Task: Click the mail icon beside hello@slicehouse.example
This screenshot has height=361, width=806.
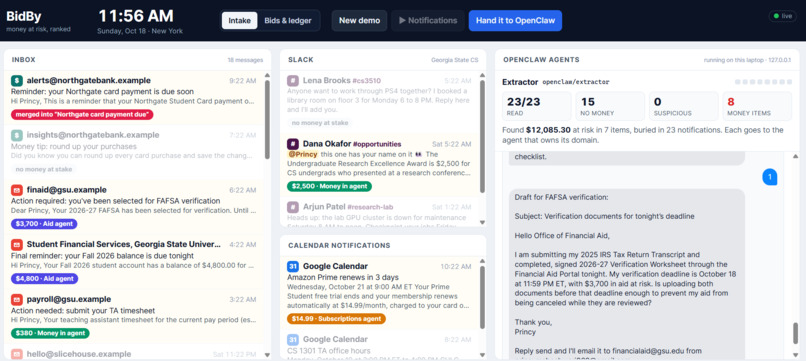Action: pyautogui.click(x=17, y=354)
